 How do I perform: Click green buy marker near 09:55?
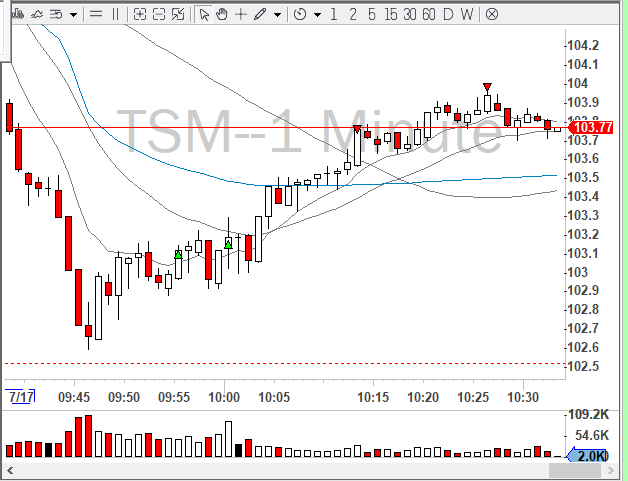point(178,254)
